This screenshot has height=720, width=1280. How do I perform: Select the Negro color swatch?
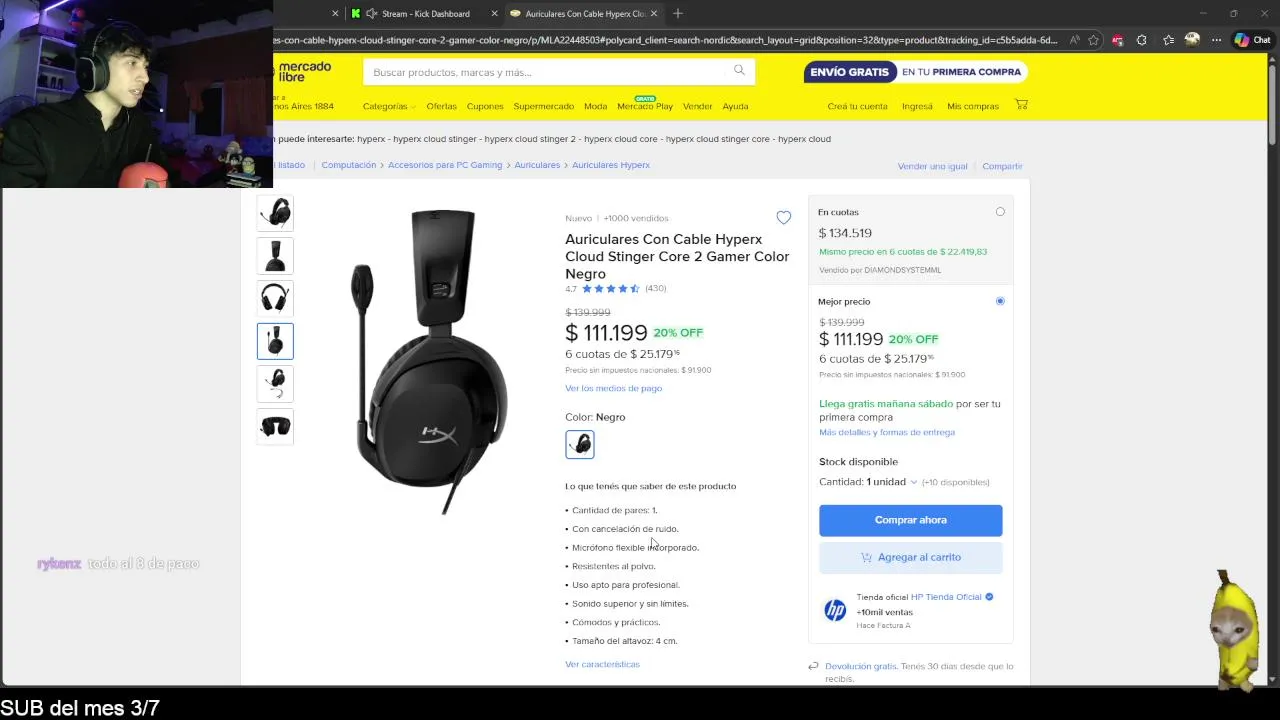click(580, 444)
